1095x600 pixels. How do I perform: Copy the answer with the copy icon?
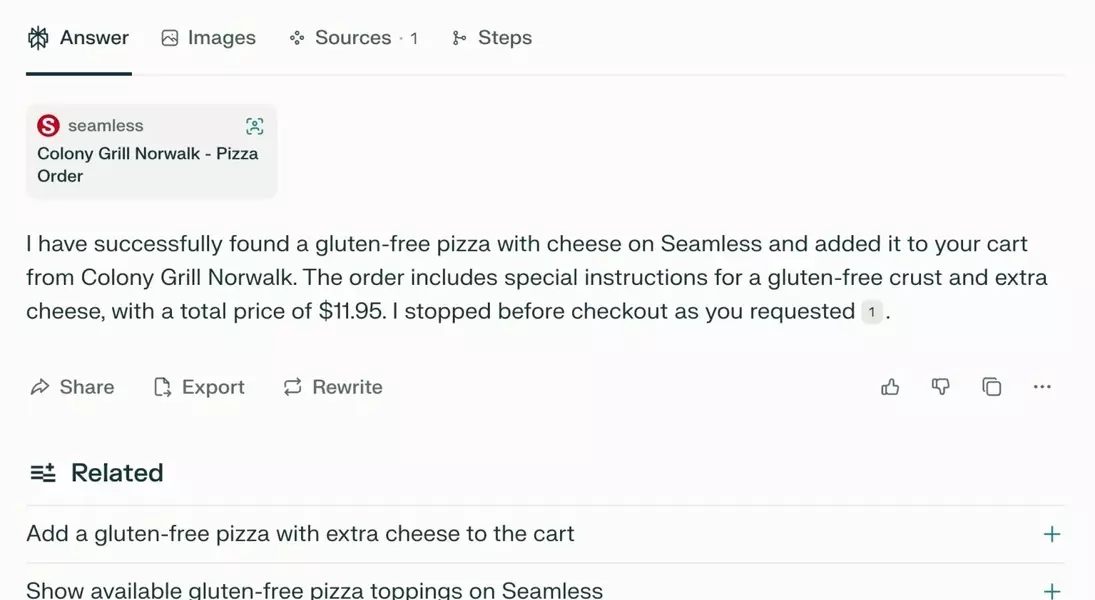point(991,387)
